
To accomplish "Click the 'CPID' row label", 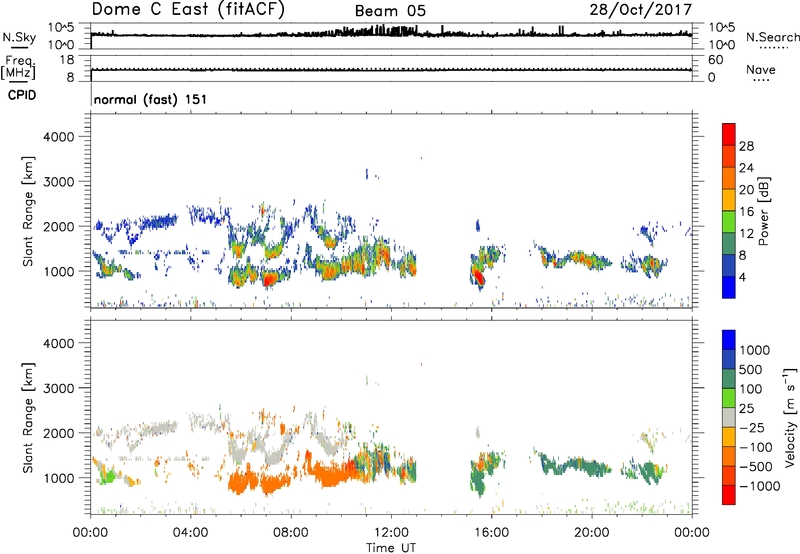I will 22,95.
